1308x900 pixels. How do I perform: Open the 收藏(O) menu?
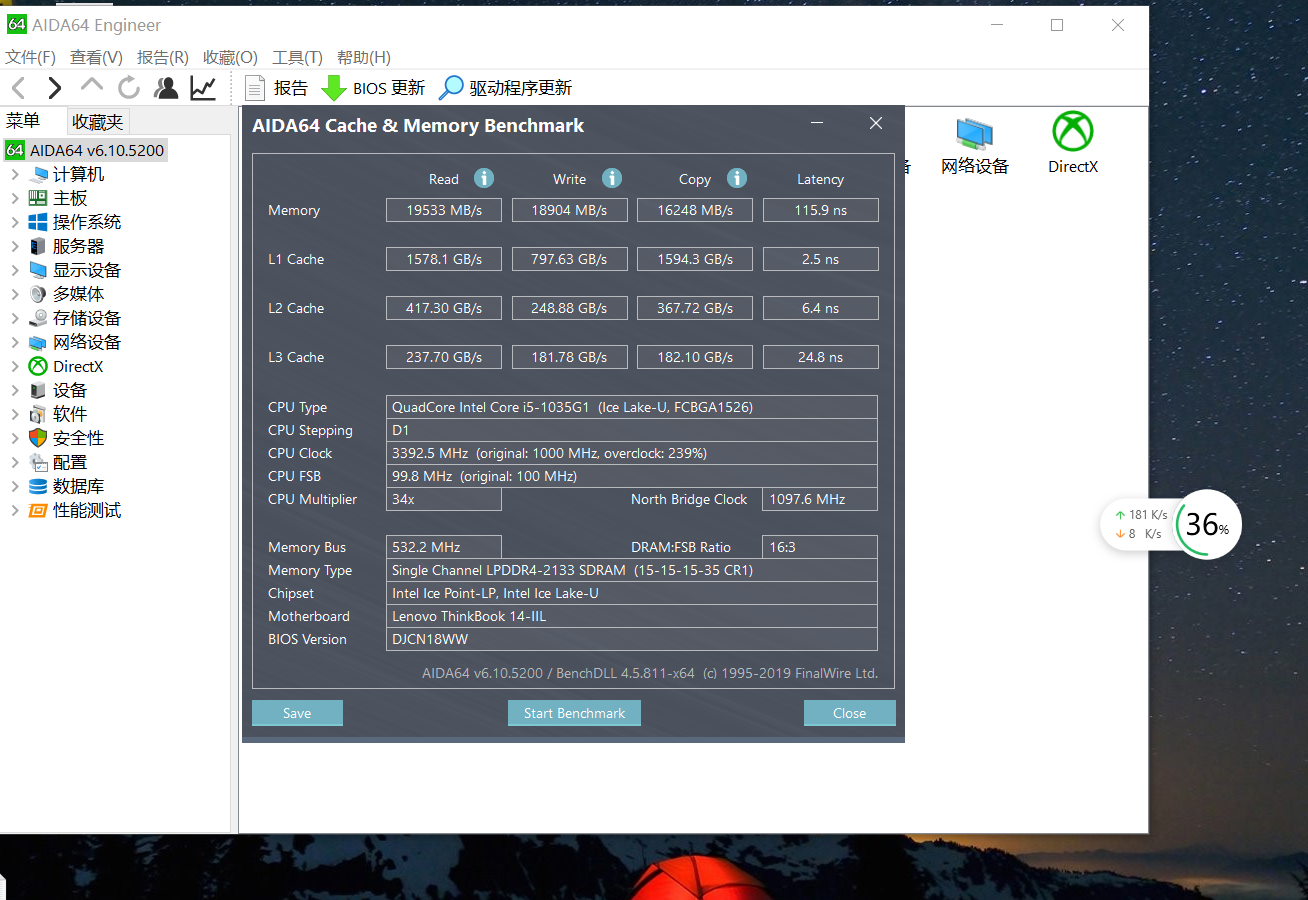[230, 58]
